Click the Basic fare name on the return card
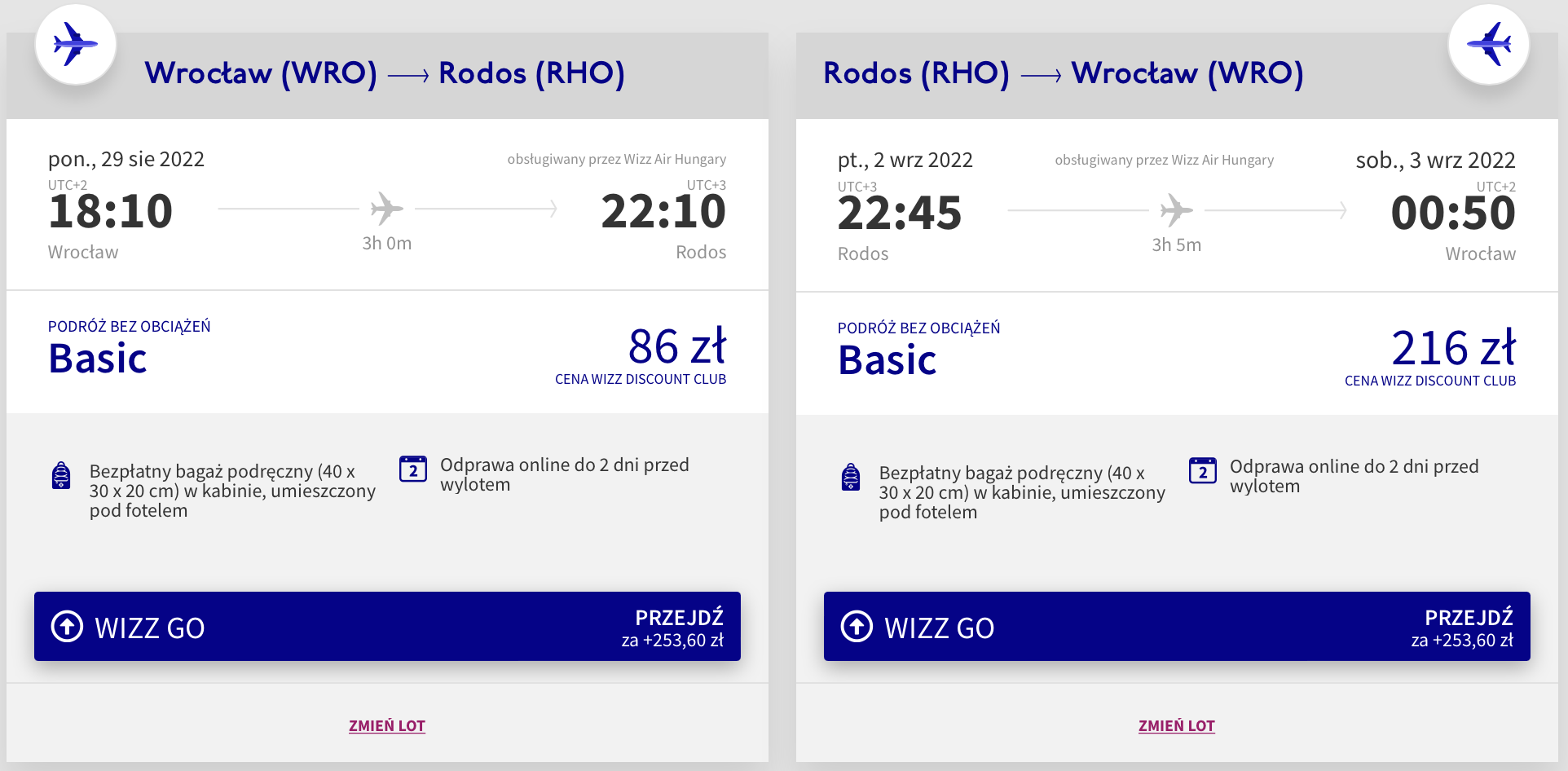The width and height of the screenshot is (1568, 771). [888, 360]
